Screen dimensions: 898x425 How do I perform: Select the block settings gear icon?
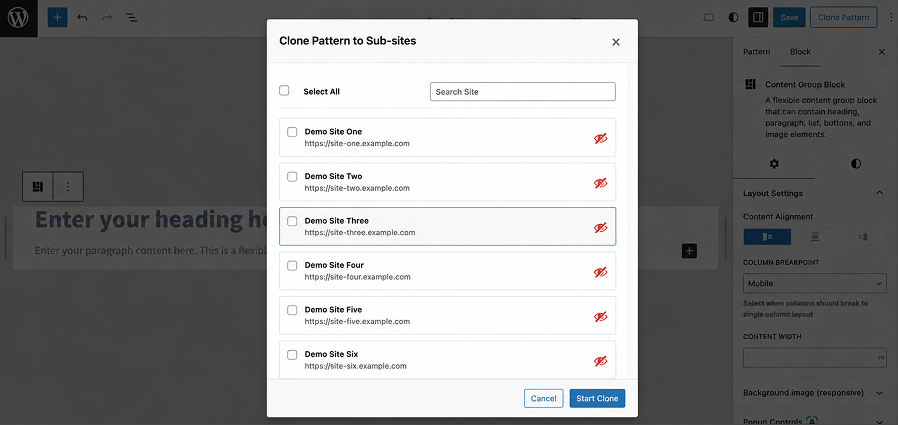click(774, 164)
